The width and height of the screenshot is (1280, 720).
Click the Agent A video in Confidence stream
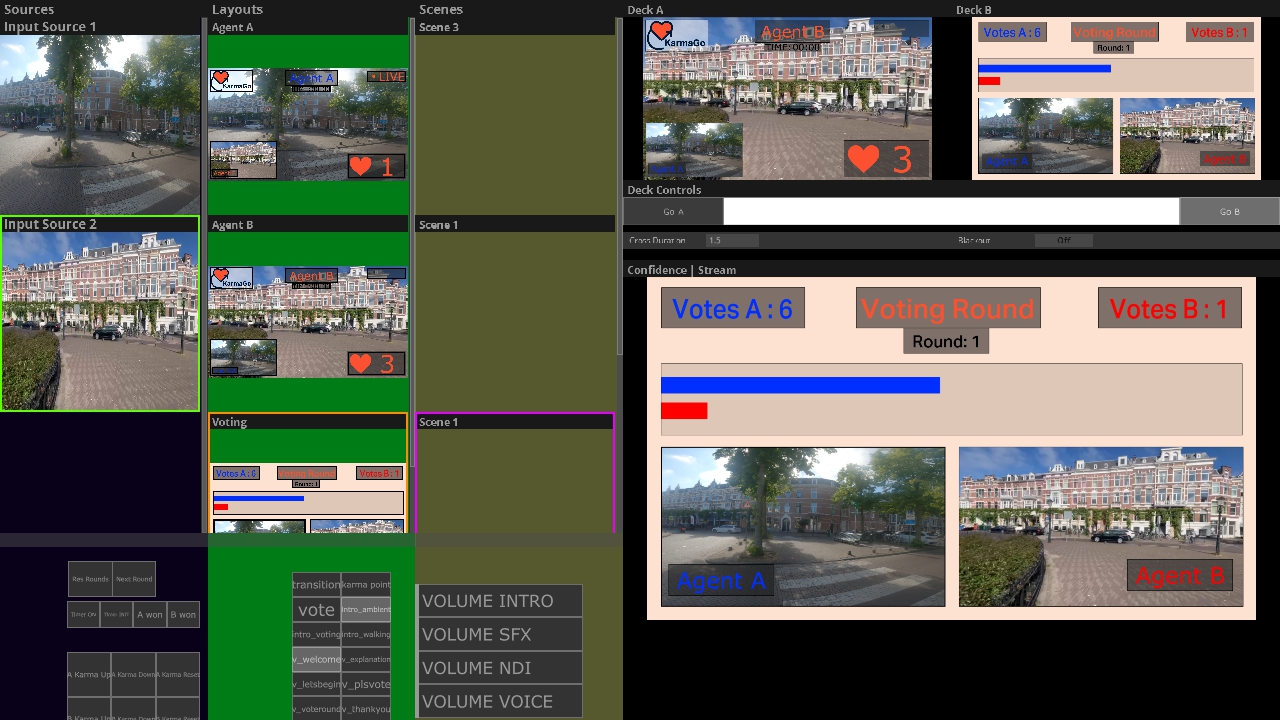pos(803,526)
